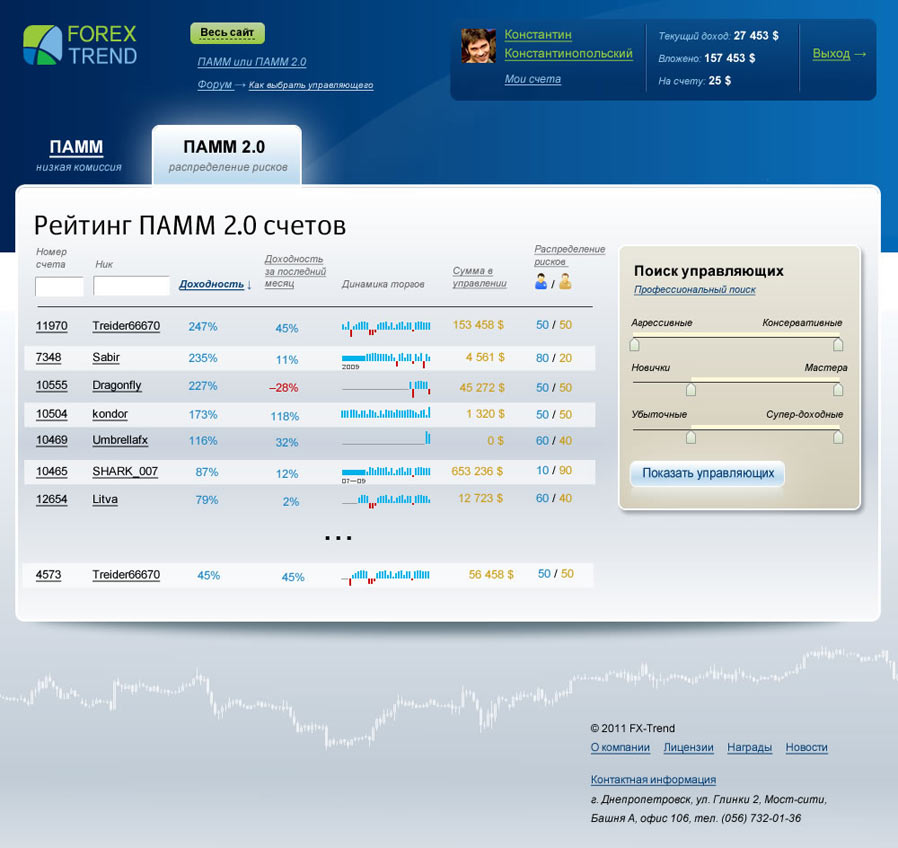Click the trading chart for Umbrellafx
898x848 pixels.
(386, 440)
